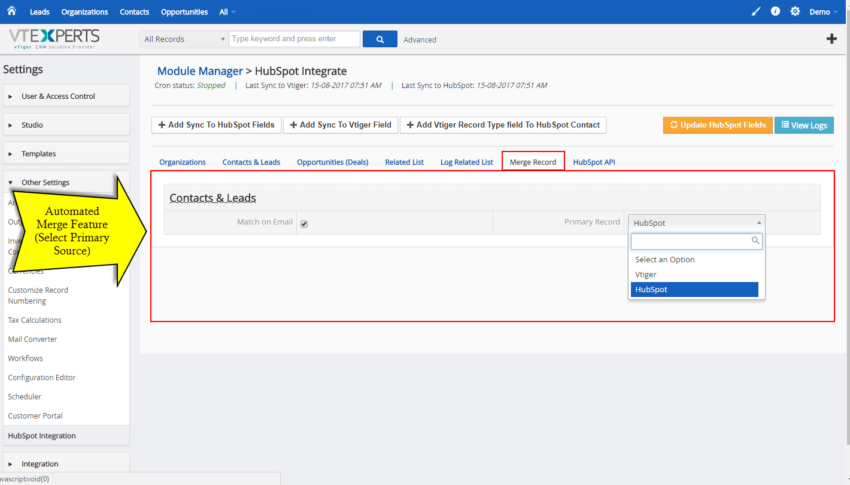850x485 pixels.
Task: Click Add Sync To Vtiger Field
Action: [340, 125]
